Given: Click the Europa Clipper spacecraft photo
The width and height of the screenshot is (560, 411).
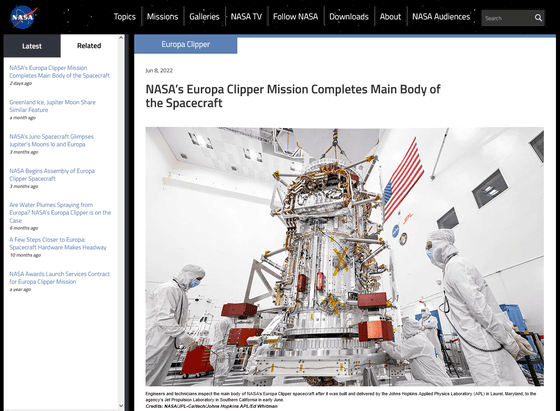Looking at the screenshot, I should pos(344,256).
